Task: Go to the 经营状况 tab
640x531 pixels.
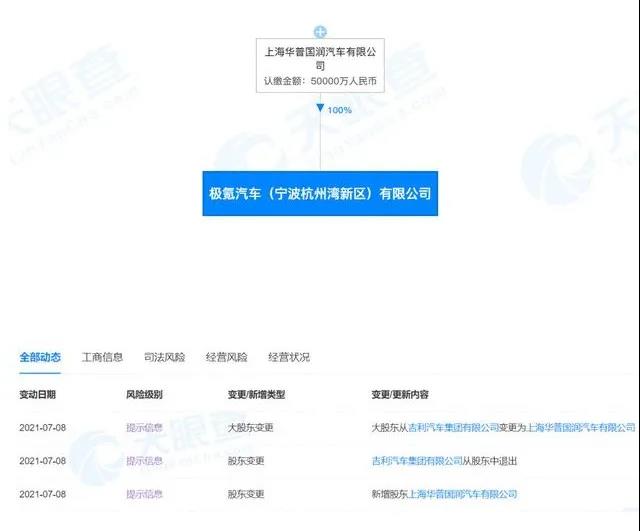Action: (289, 357)
